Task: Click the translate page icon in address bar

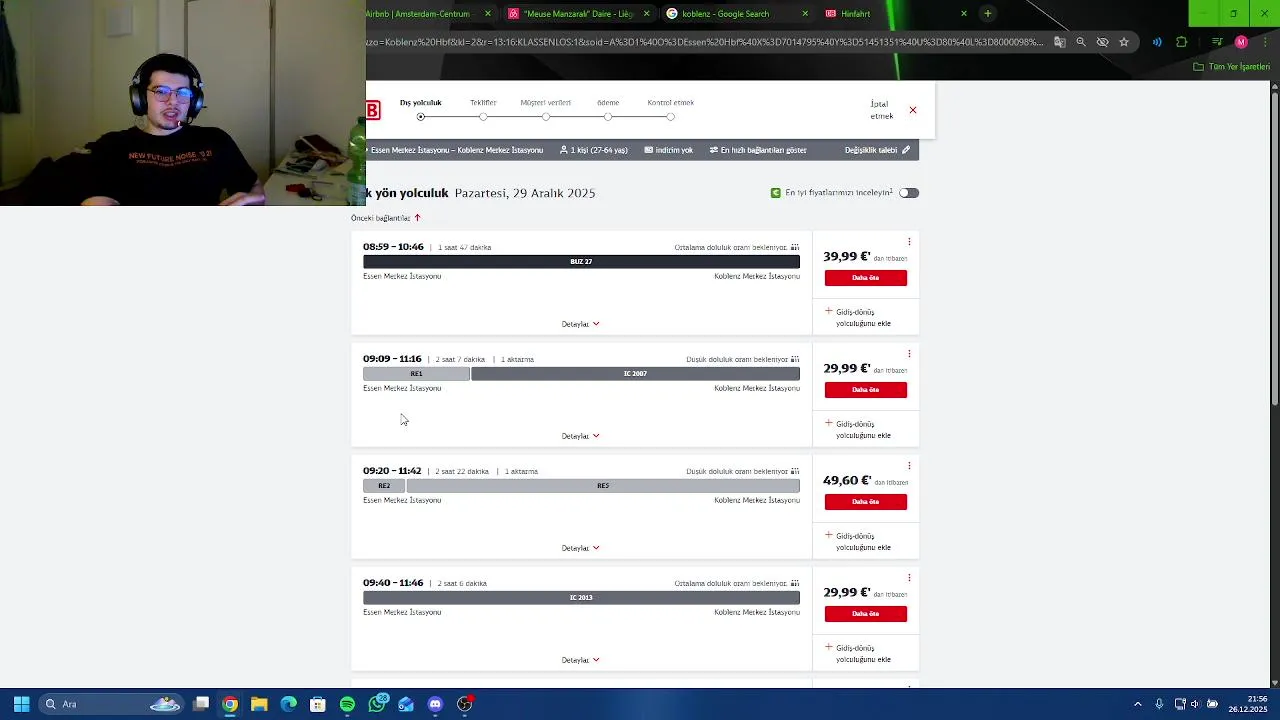Action: (x=1059, y=42)
